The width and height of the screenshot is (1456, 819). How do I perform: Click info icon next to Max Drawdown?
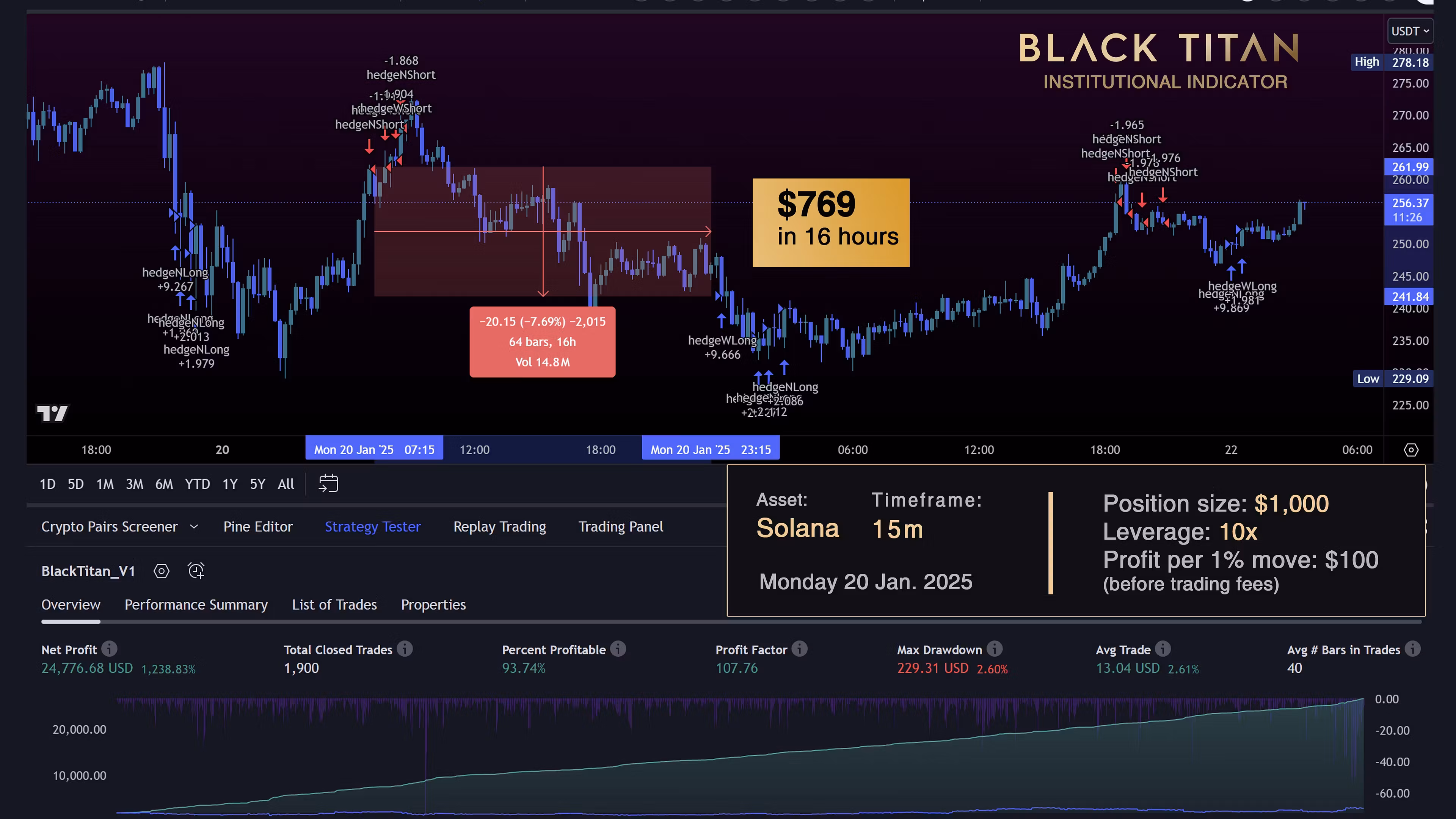coord(994,649)
